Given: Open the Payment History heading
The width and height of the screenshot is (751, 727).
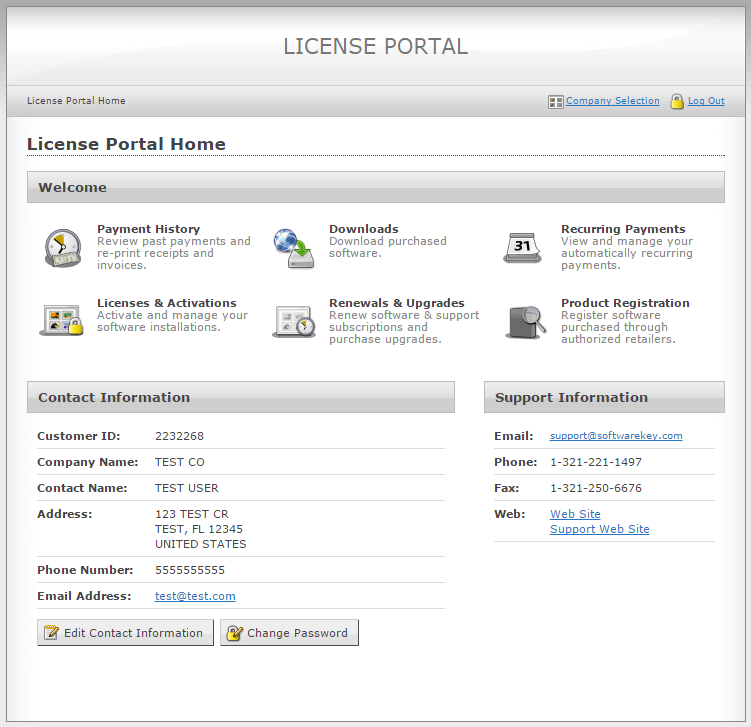Looking at the screenshot, I should coord(148,229).
